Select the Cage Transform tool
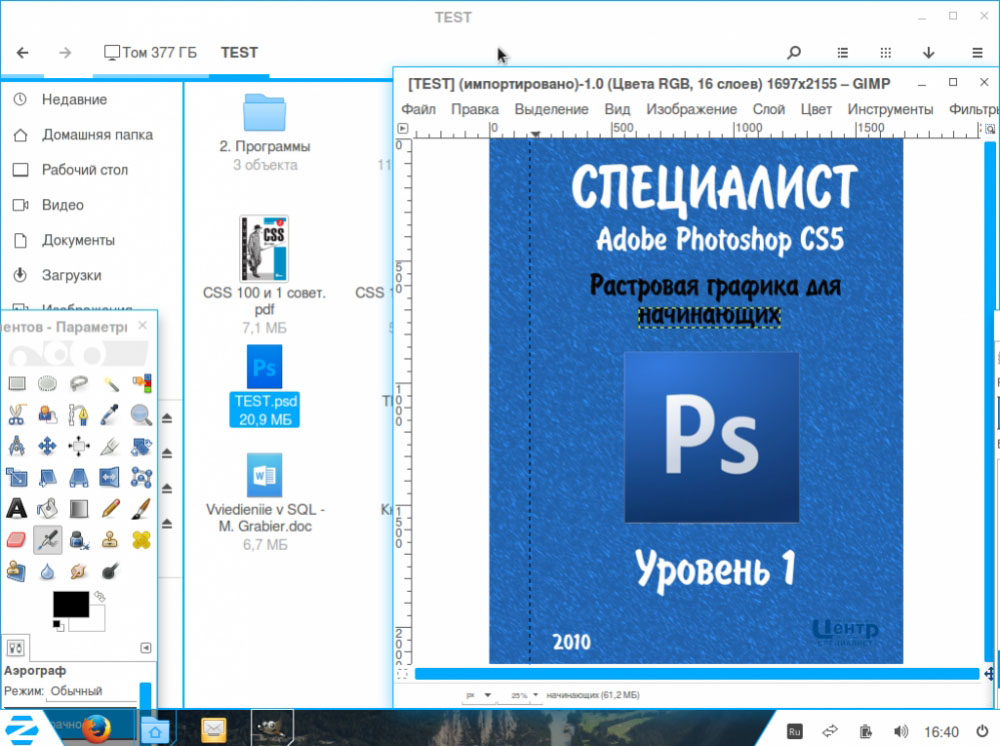 [x=142, y=477]
